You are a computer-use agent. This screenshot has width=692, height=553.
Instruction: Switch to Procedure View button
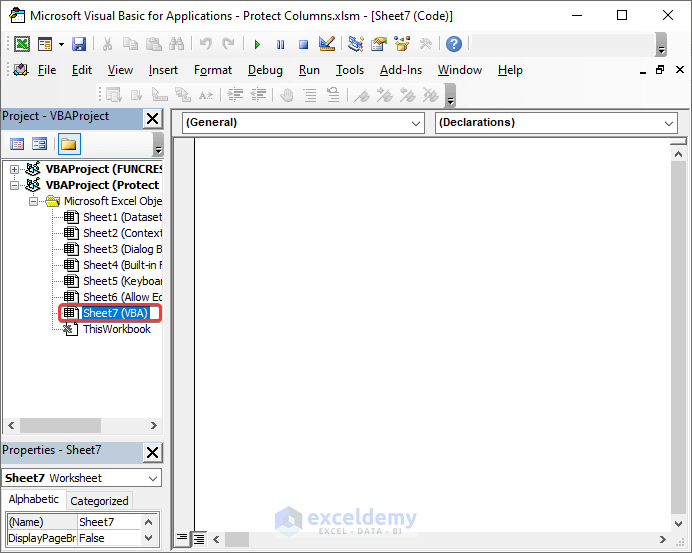[181, 538]
